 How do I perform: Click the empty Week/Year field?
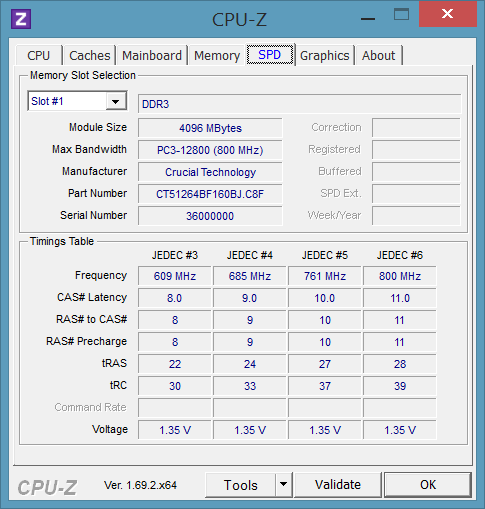coord(416,216)
